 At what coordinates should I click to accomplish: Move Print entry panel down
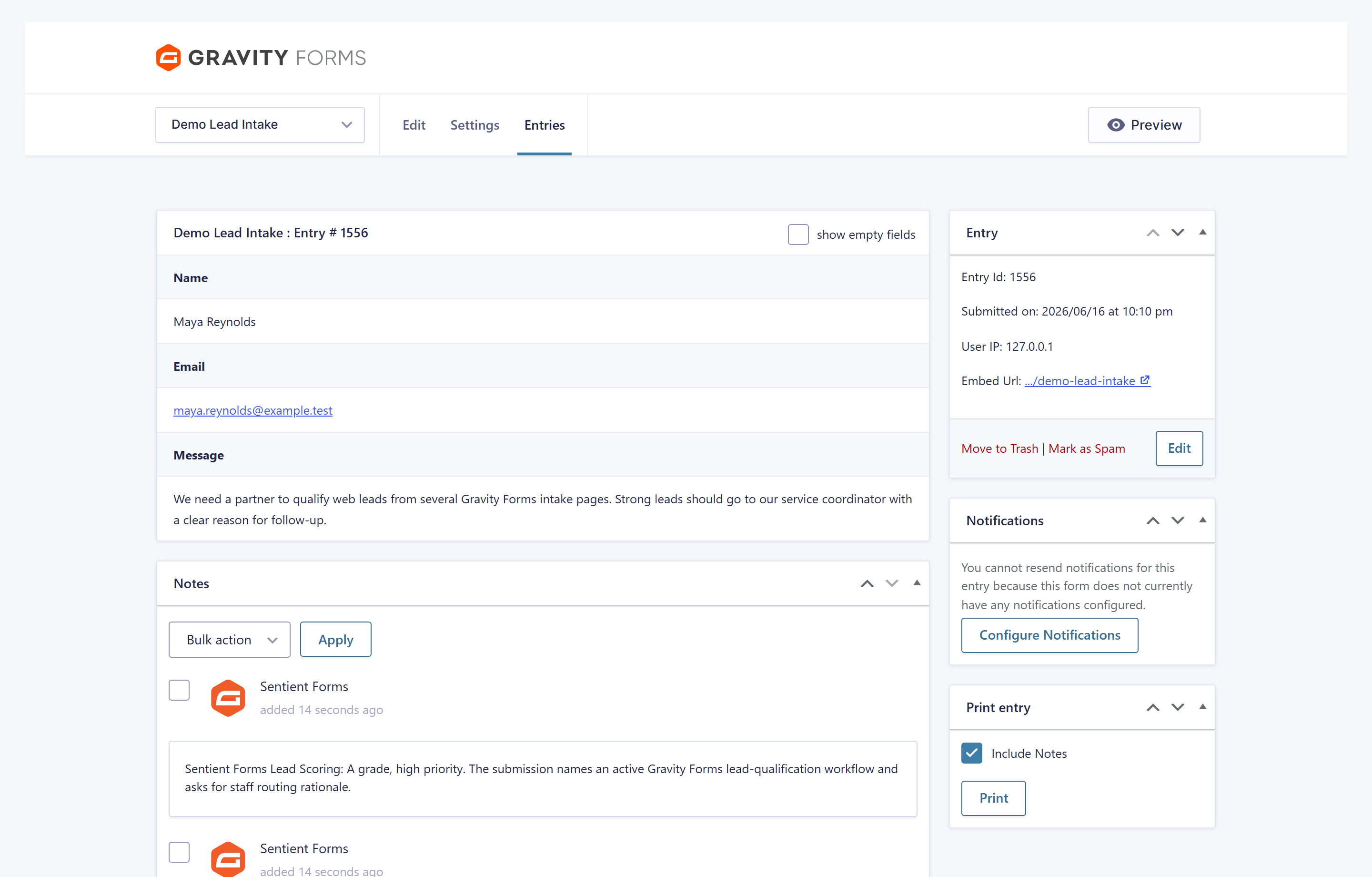1178,708
